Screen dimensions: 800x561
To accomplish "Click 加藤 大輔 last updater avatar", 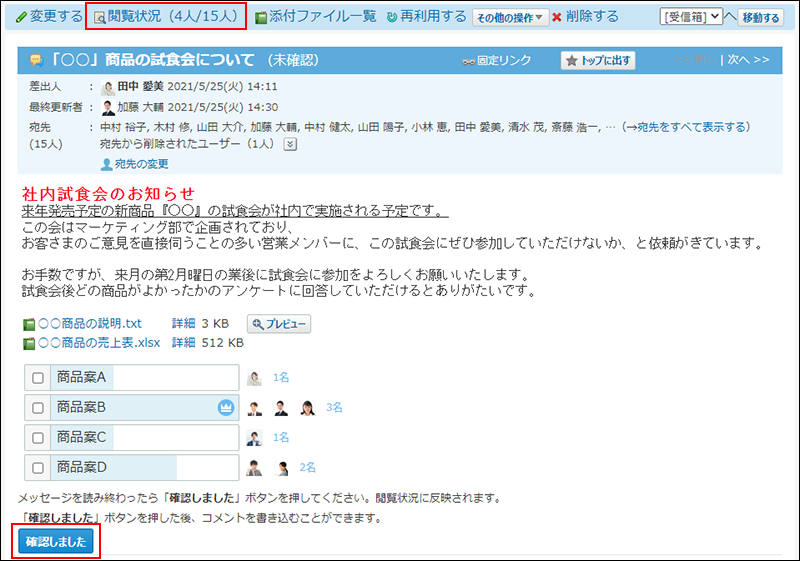I will 108,108.
